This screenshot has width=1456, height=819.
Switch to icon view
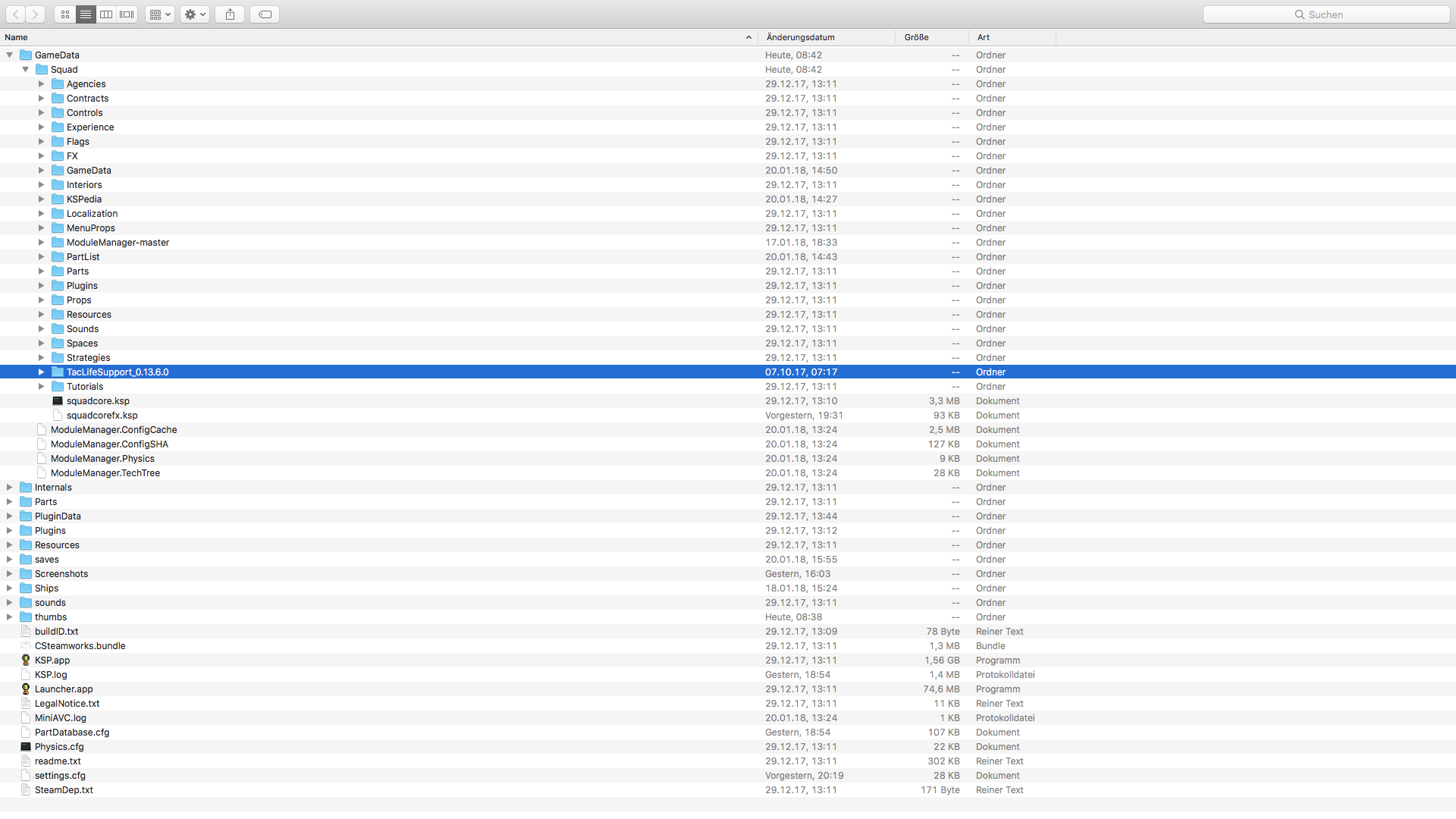coord(65,14)
